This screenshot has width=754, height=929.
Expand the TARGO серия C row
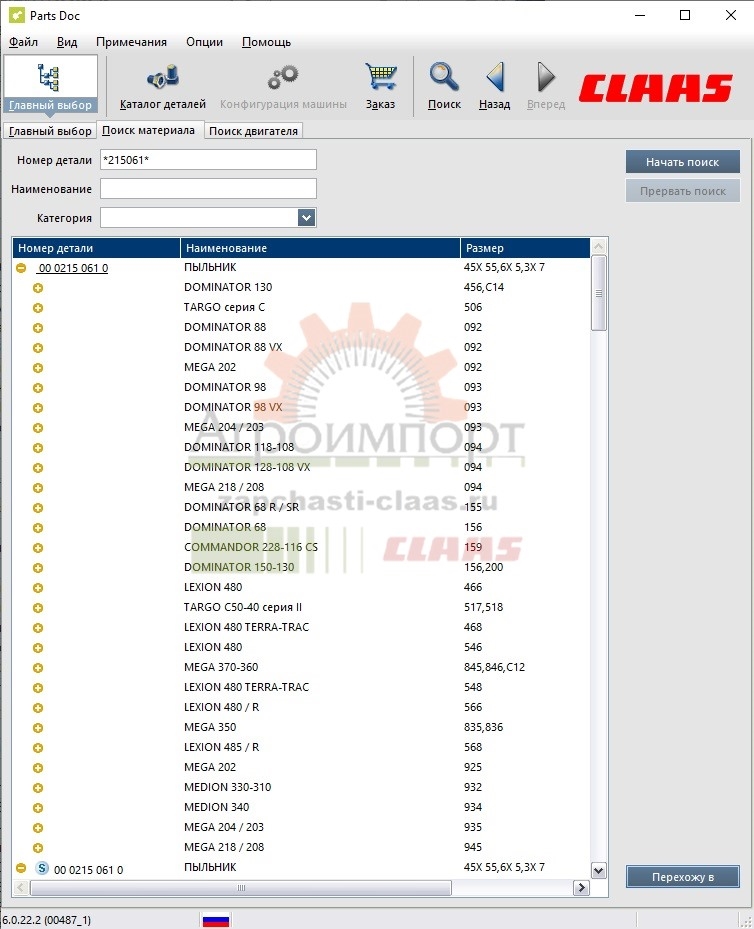click(38, 308)
